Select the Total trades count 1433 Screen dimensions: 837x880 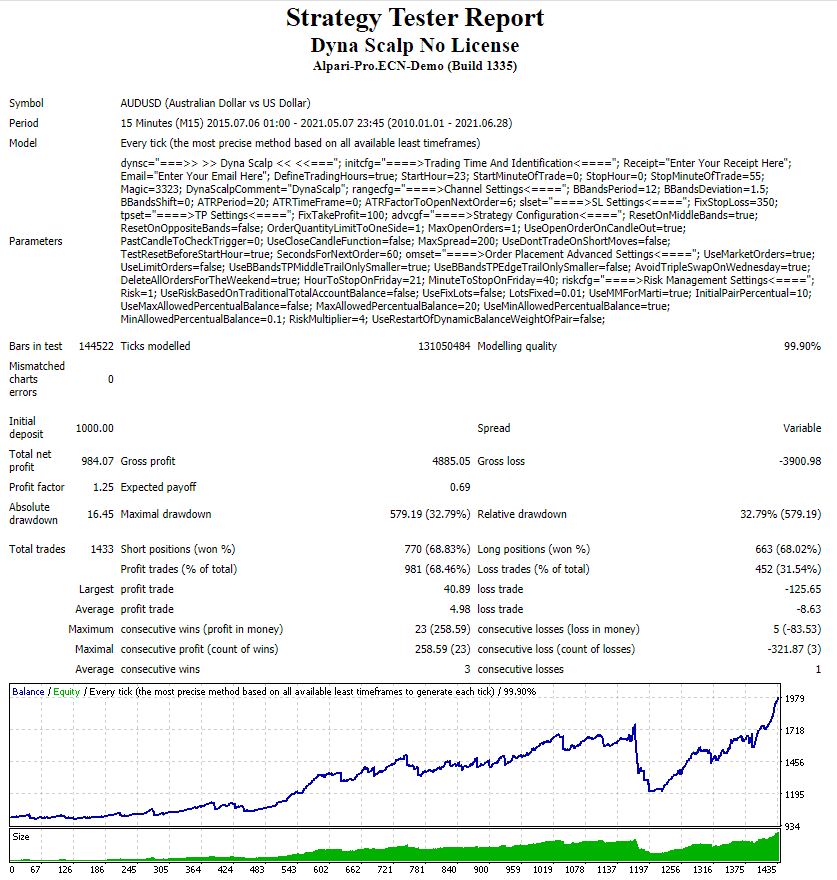click(x=102, y=549)
